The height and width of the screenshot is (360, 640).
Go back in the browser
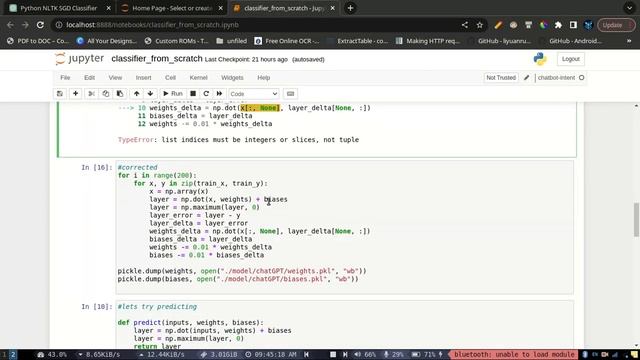[x=10, y=25]
